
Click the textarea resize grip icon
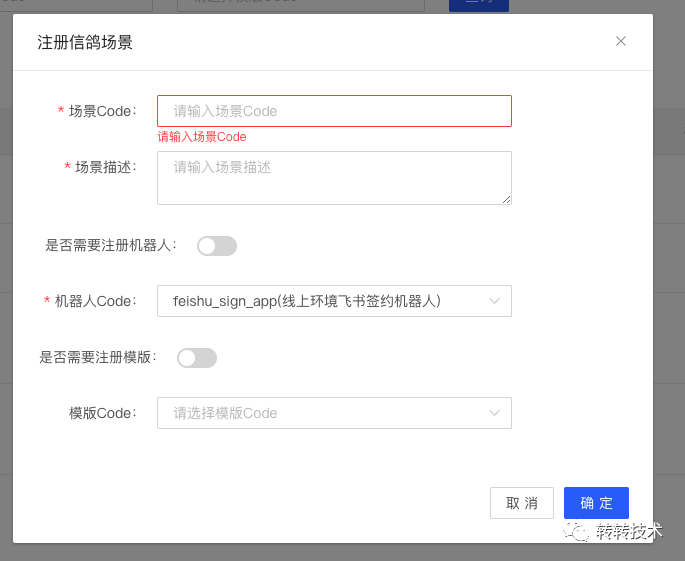pyautogui.click(x=506, y=200)
